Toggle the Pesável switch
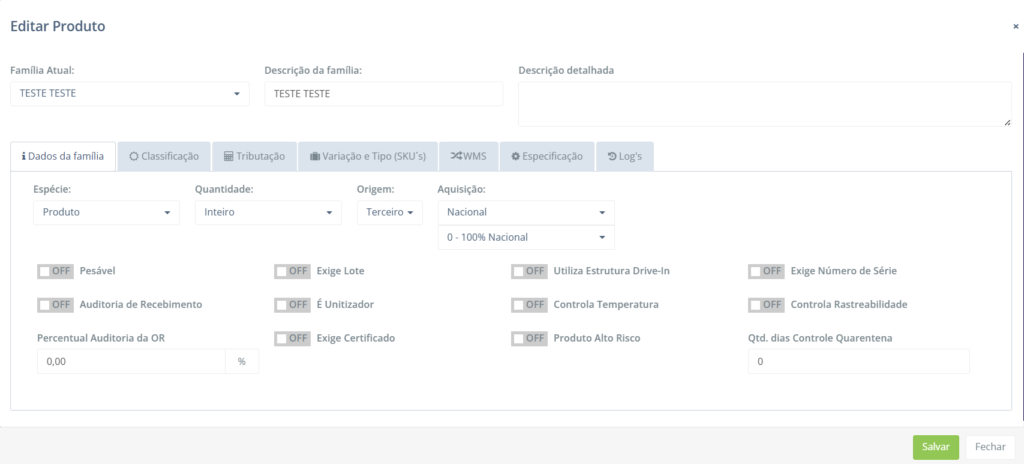 click(x=56, y=271)
